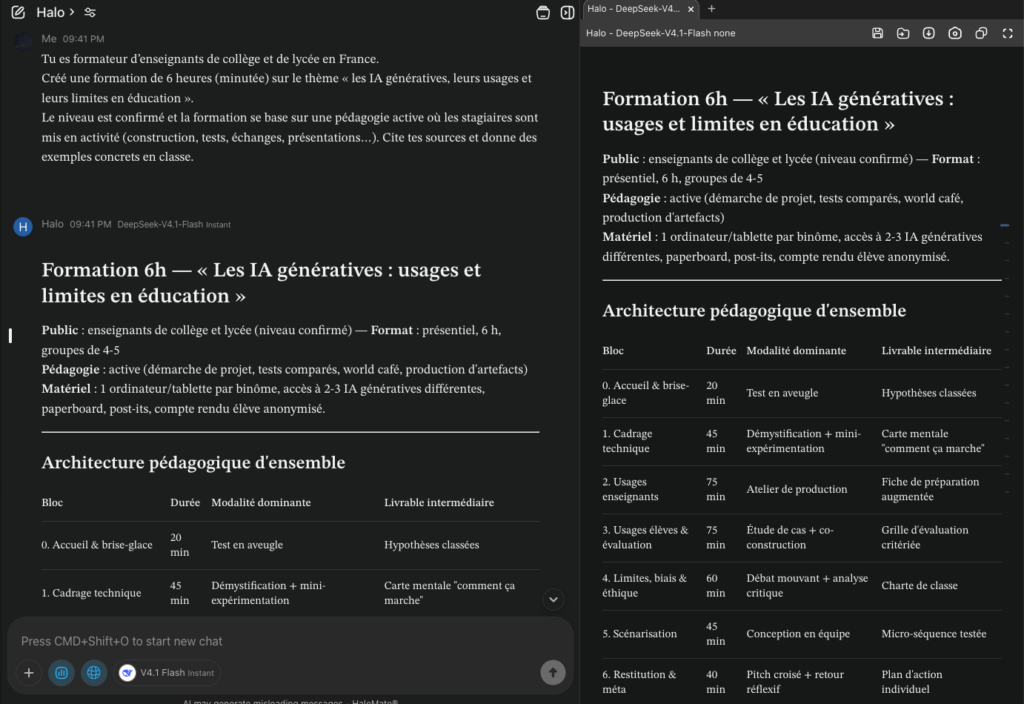Click 'Grille d'évaluation critériée' table cell
This screenshot has width=1024, height=704.
point(925,537)
